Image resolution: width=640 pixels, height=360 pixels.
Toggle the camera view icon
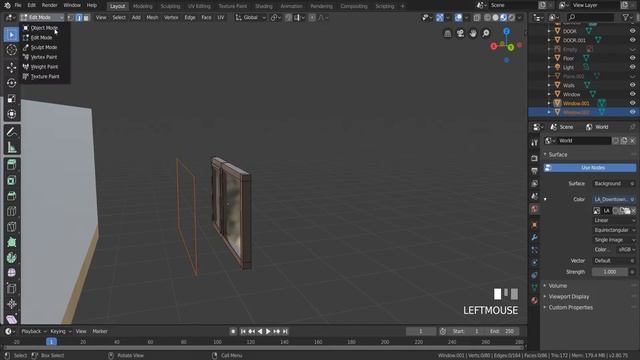[460, 33]
